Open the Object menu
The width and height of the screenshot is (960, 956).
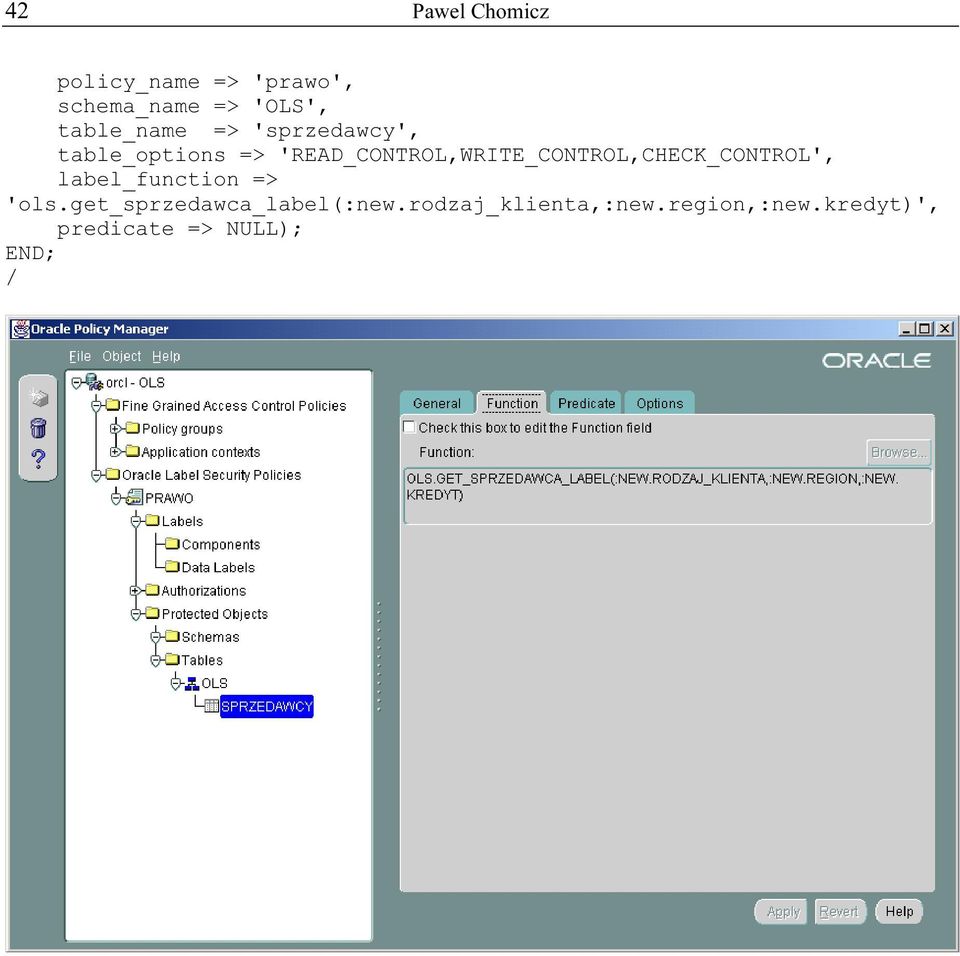pyautogui.click(x=121, y=356)
